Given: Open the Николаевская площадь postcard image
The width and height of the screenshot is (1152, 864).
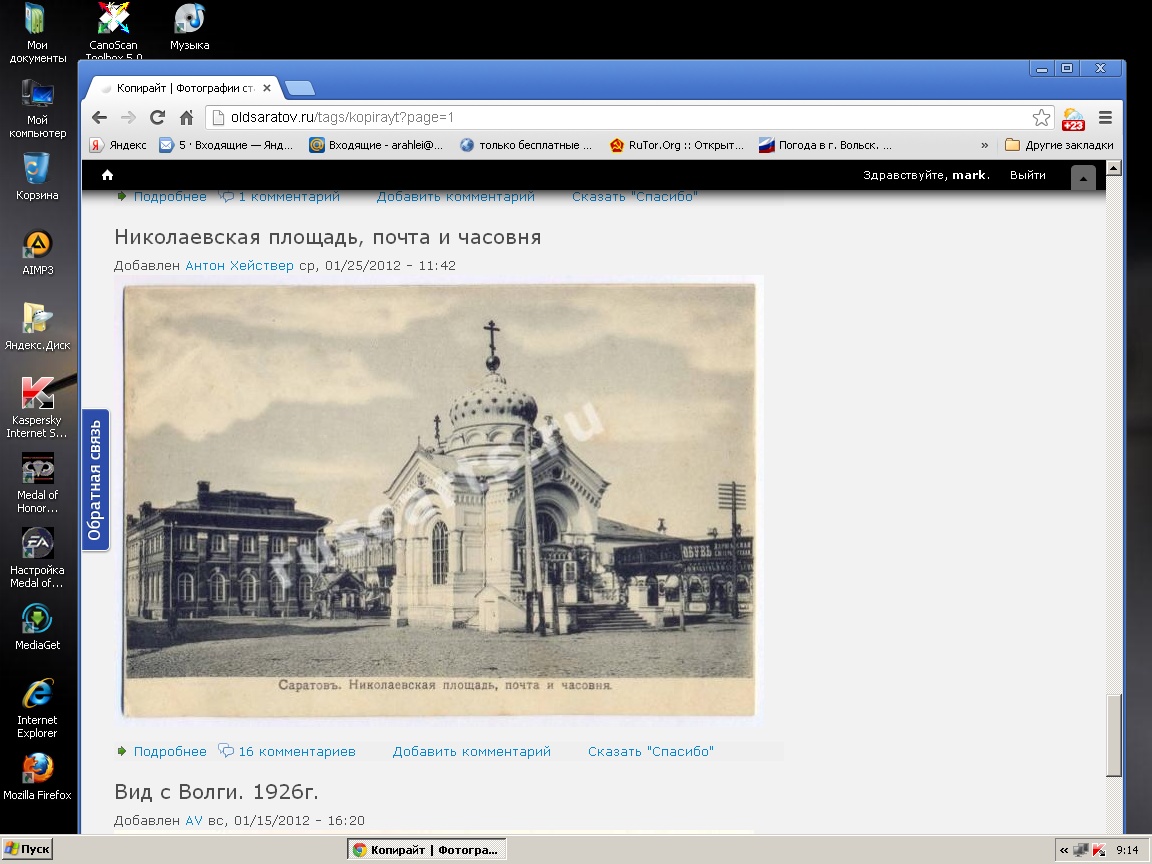Looking at the screenshot, I should pos(439,500).
